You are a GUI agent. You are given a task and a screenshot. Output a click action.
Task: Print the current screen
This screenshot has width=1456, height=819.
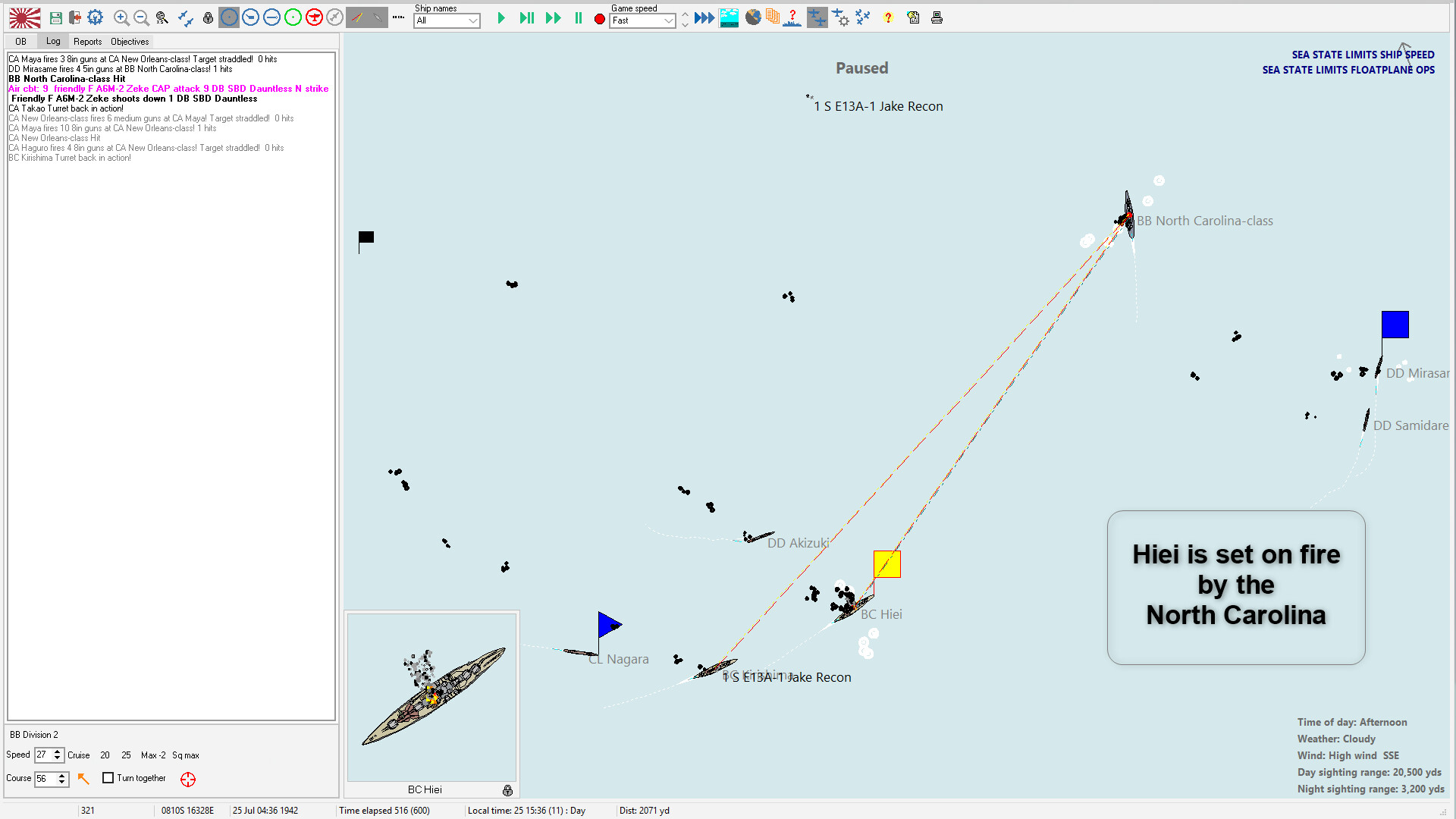tap(937, 17)
